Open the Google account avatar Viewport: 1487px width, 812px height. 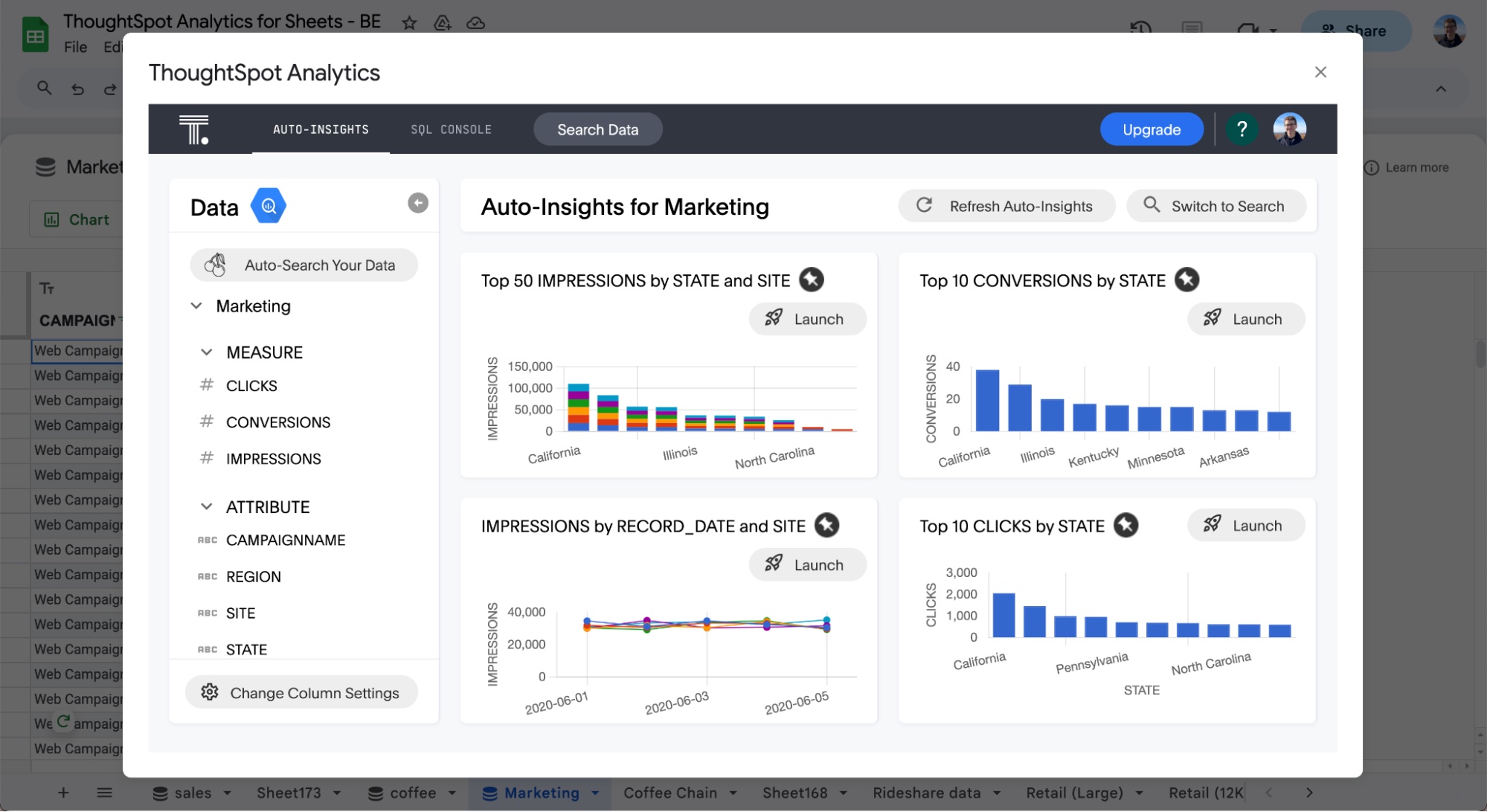[x=1449, y=31]
